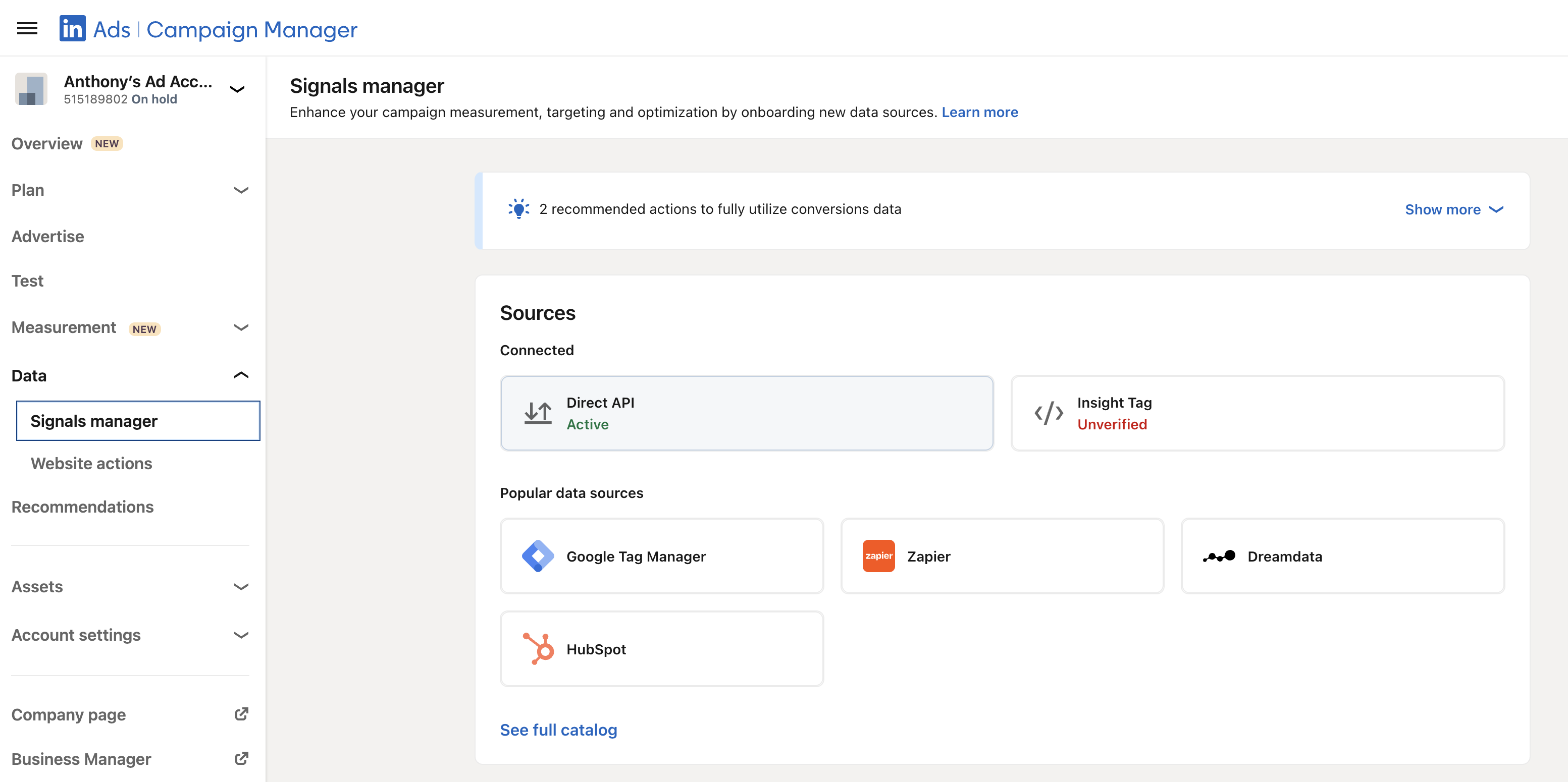Open the hamburger navigation menu
Image resolution: width=1568 pixels, height=782 pixels.
click(27, 29)
